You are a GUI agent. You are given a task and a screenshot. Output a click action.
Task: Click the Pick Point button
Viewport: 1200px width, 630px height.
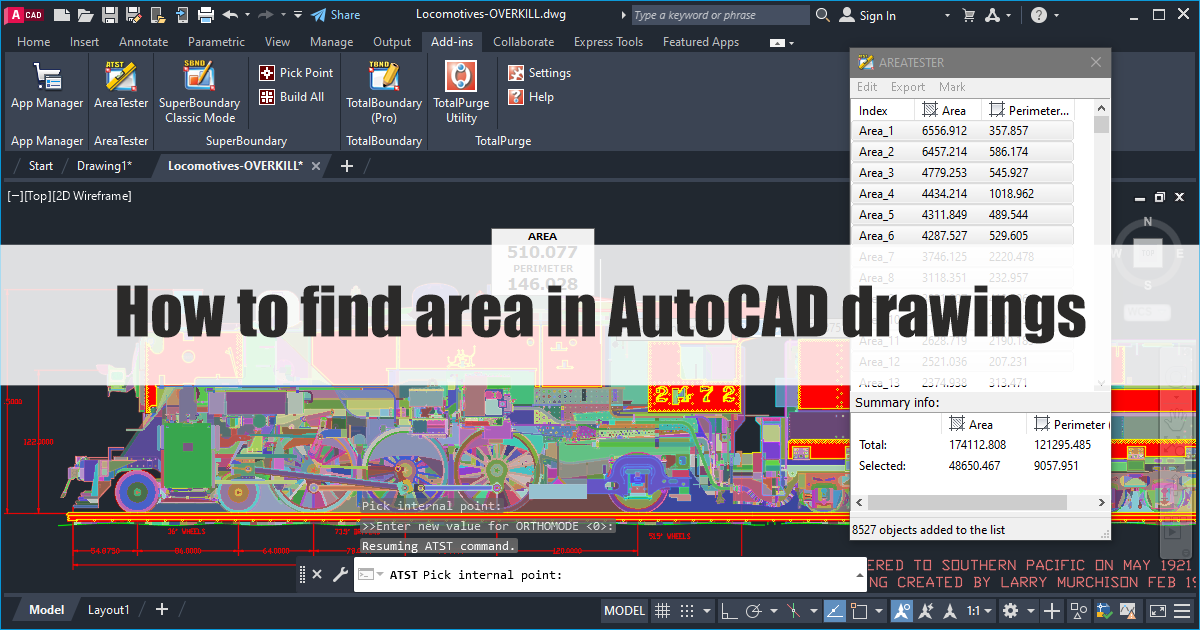point(296,73)
